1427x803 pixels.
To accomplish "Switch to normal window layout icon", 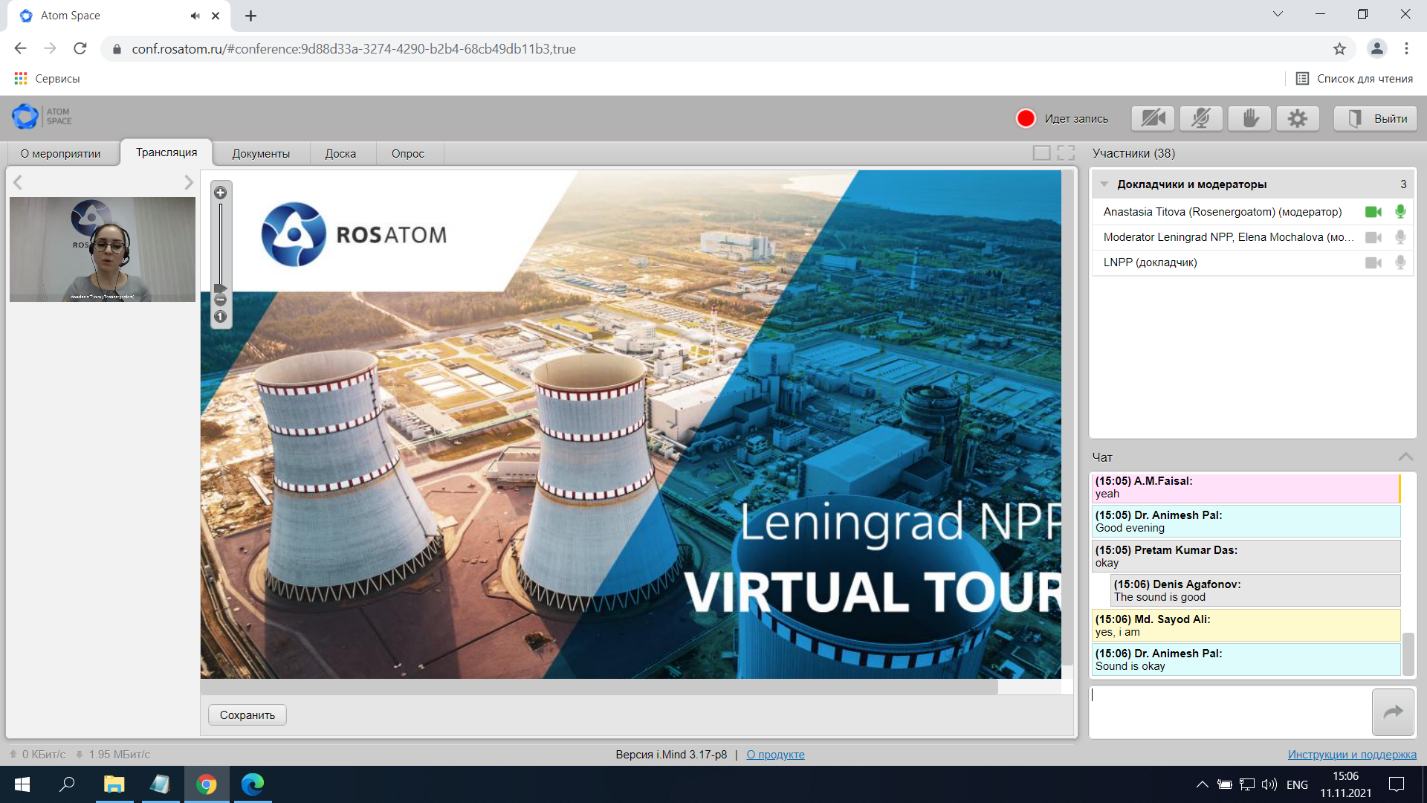I will click(x=1041, y=153).
